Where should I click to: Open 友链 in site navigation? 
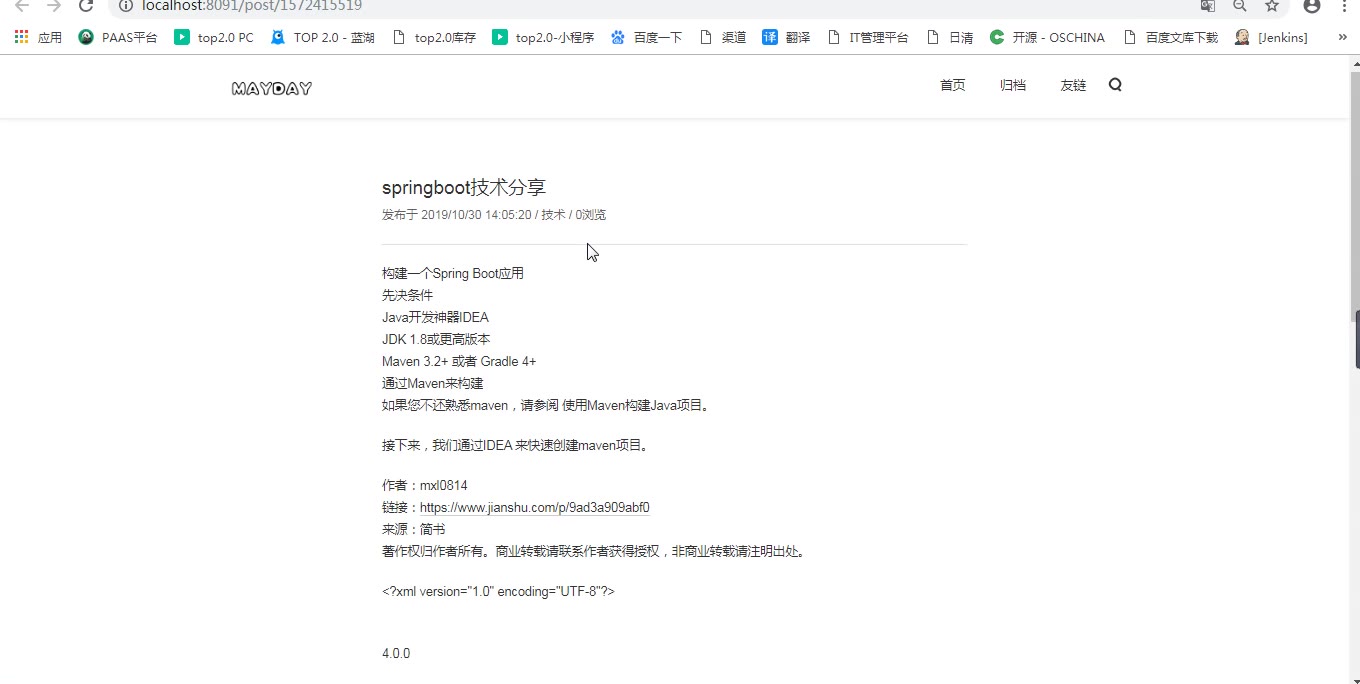click(1073, 85)
